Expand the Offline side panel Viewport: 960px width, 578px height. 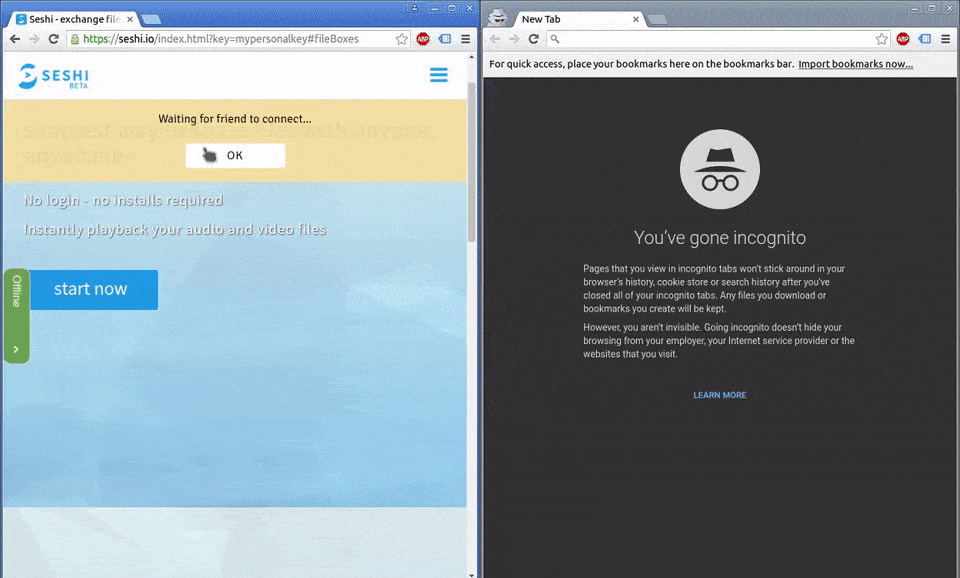click(16, 349)
